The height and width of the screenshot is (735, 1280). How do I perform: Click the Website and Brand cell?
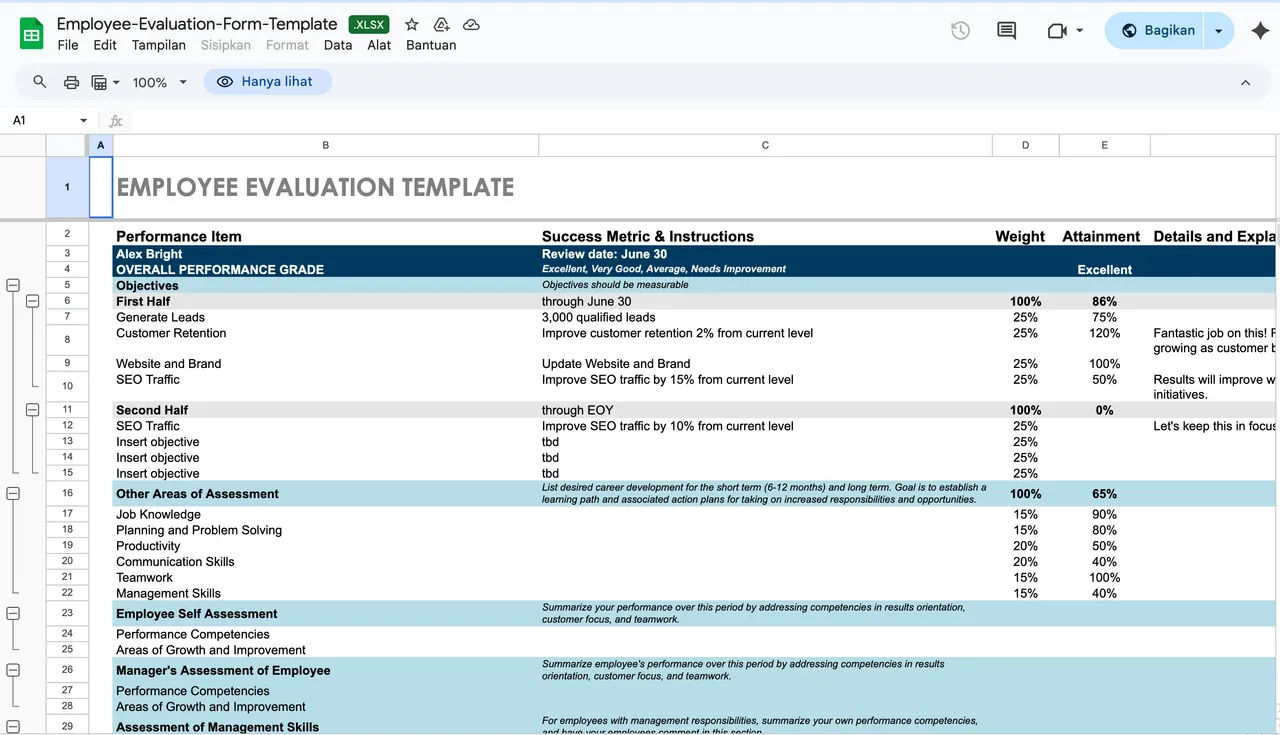pyautogui.click(x=325, y=364)
